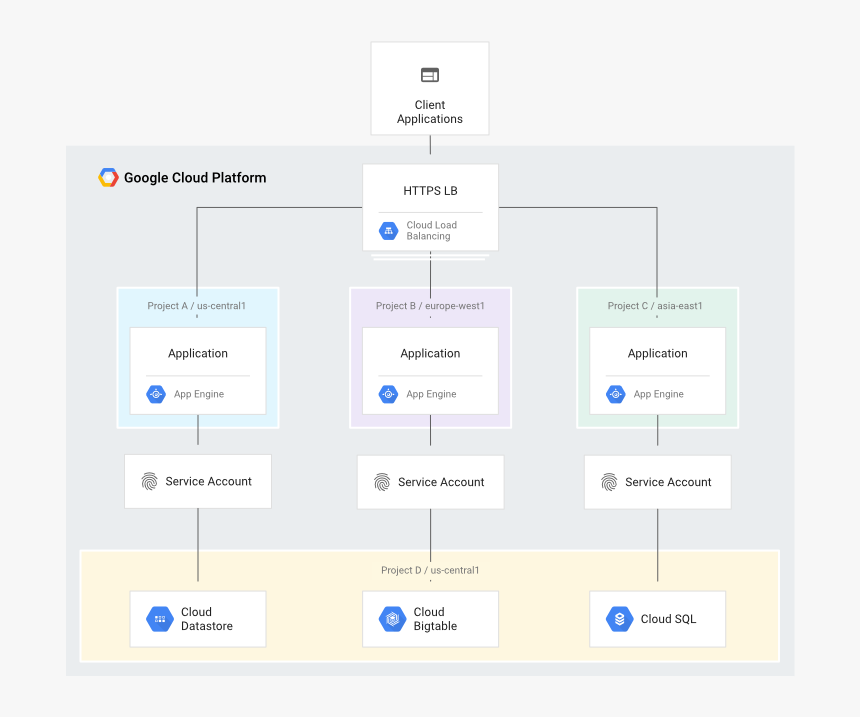Select the Cloud Load Balancing label
Screen dimensions: 860x717
[432, 230]
